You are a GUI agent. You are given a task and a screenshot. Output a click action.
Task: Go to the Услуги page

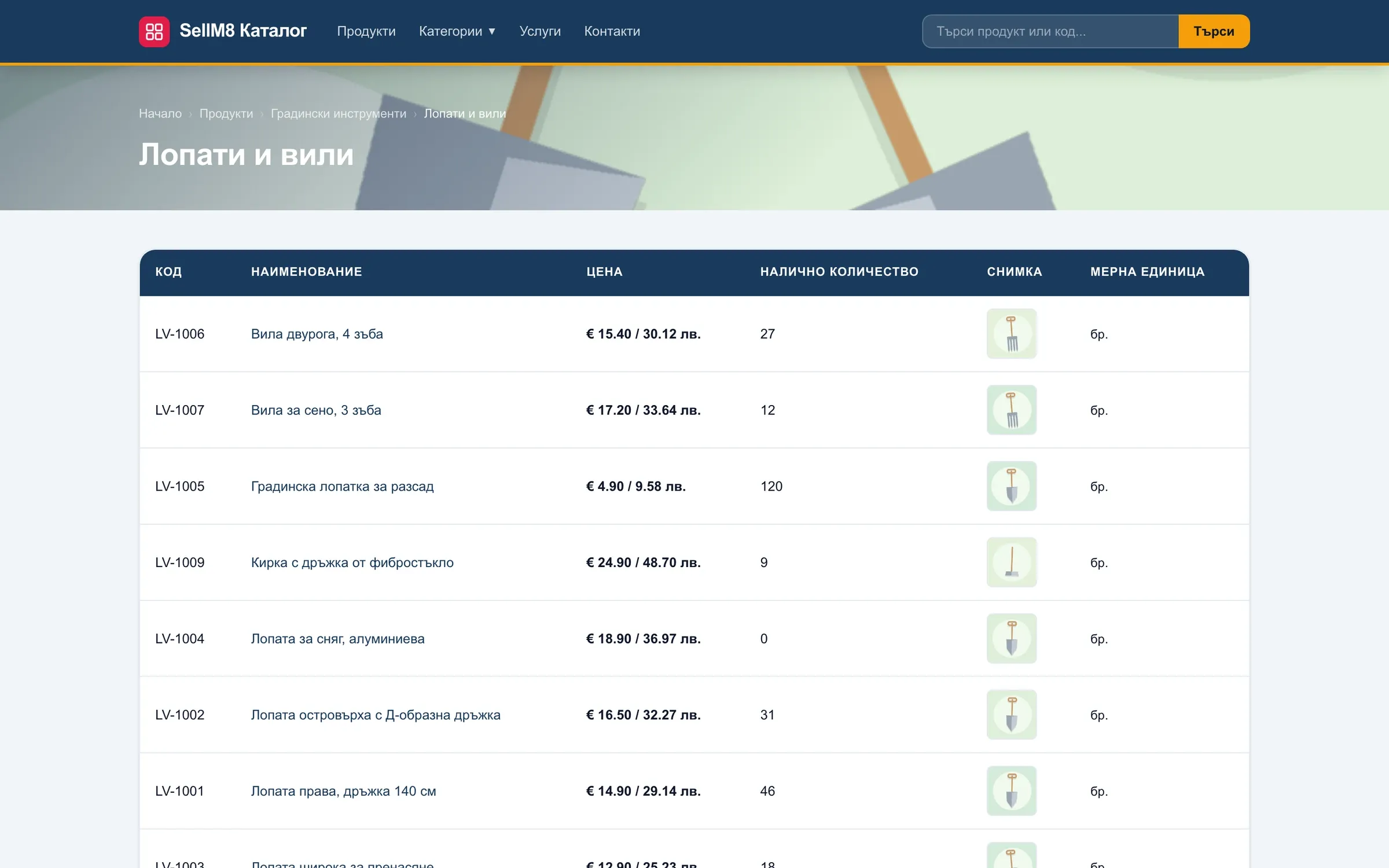pyautogui.click(x=540, y=31)
